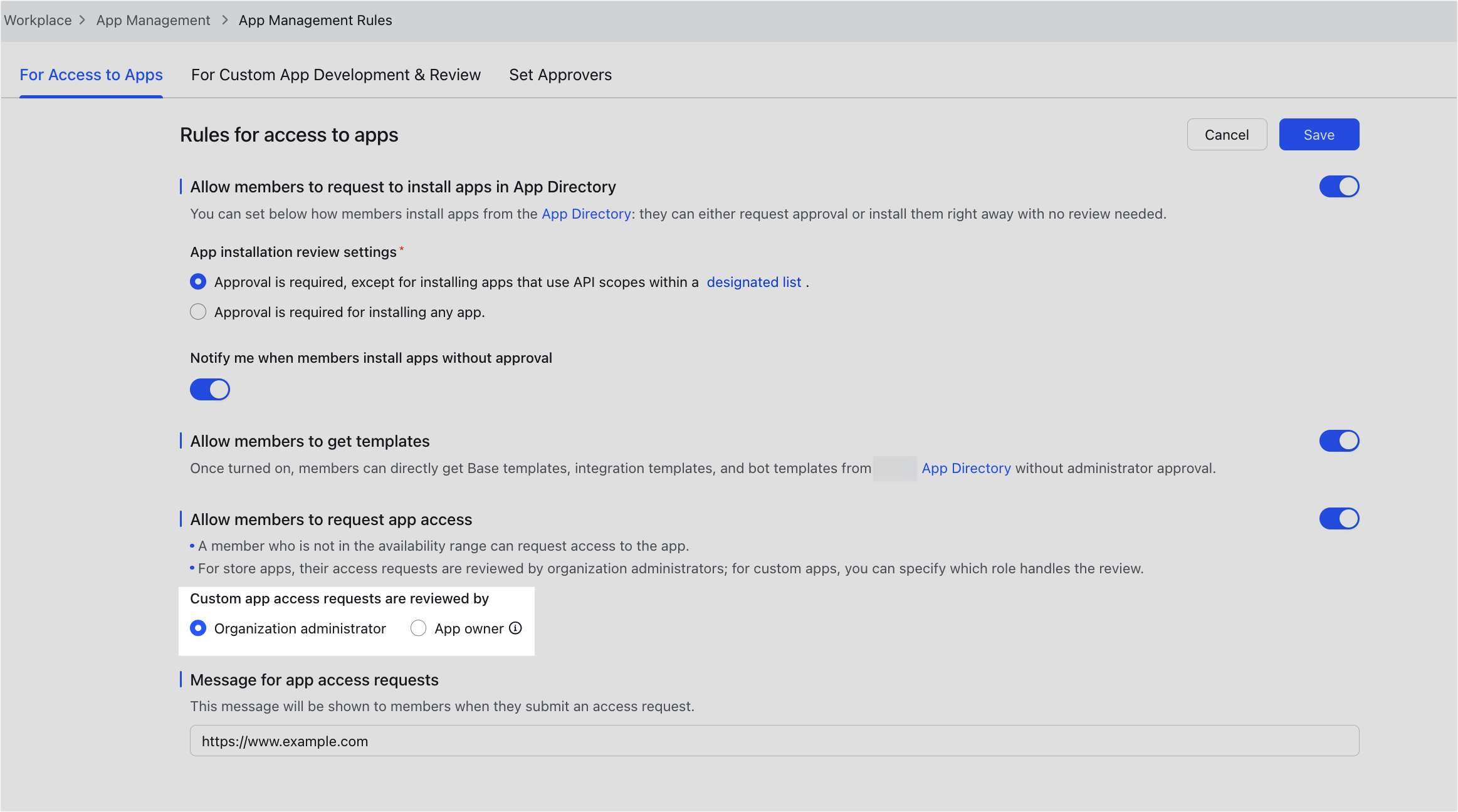Open For Custom App Development & Review tab
The width and height of the screenshot is (1458, 812).
(x=336, y=75)
